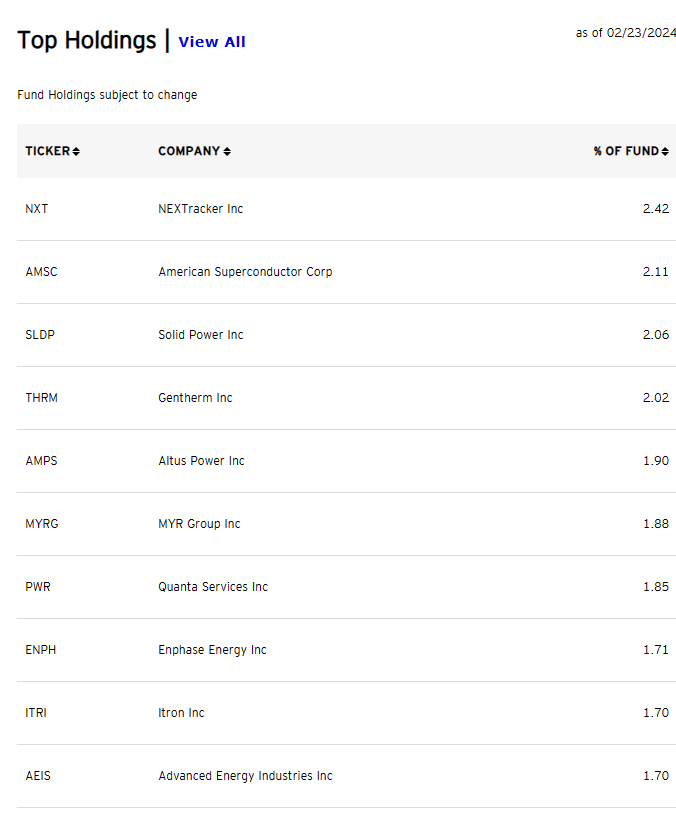
Task: Click the Solid Power Inc row
Action: click(x=200, y=335)
